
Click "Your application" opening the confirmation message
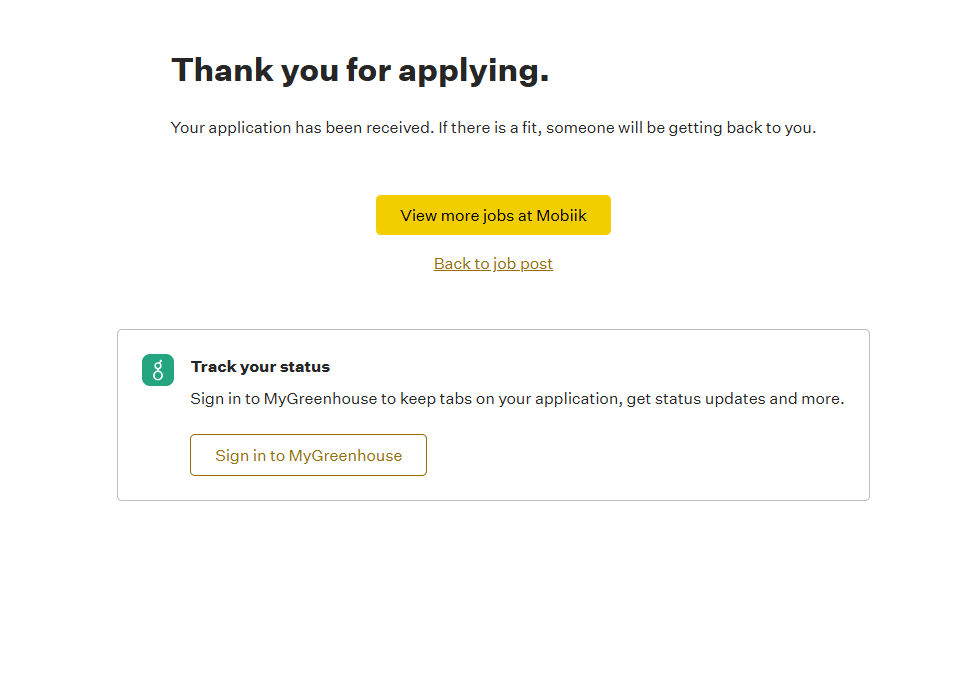click(230, 128)
